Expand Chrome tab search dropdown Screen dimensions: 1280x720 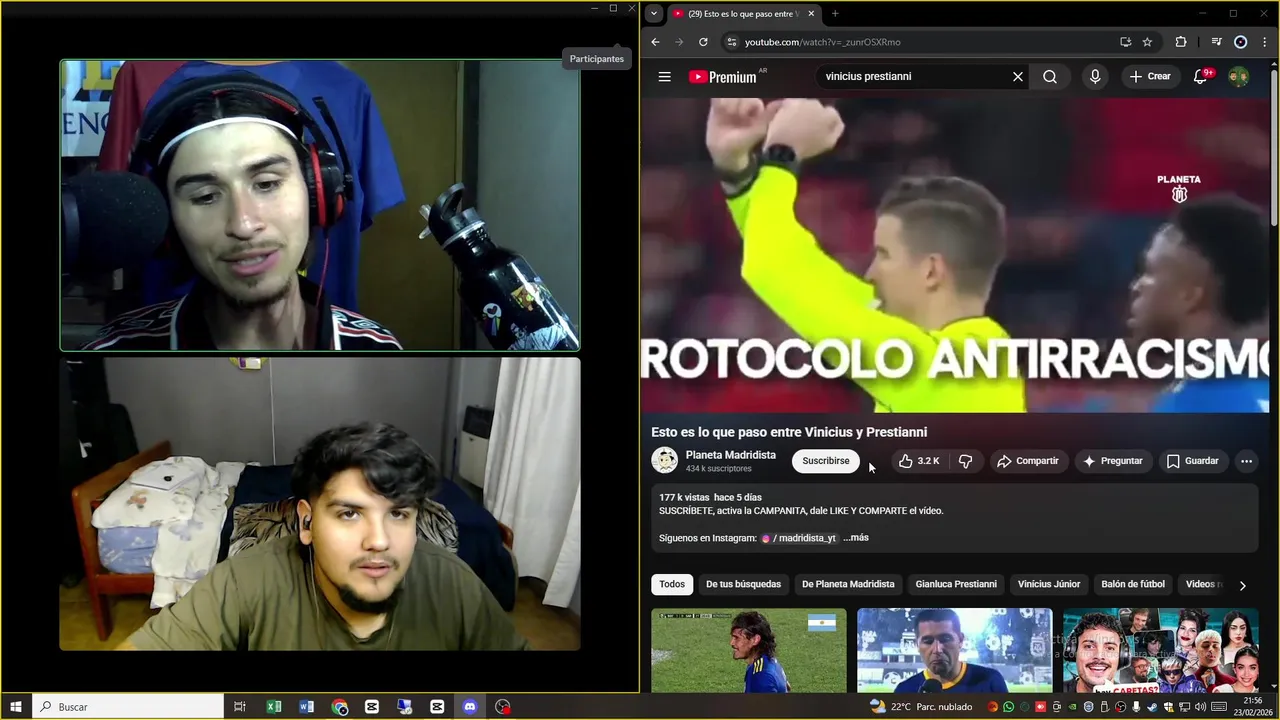click(654, 14)
